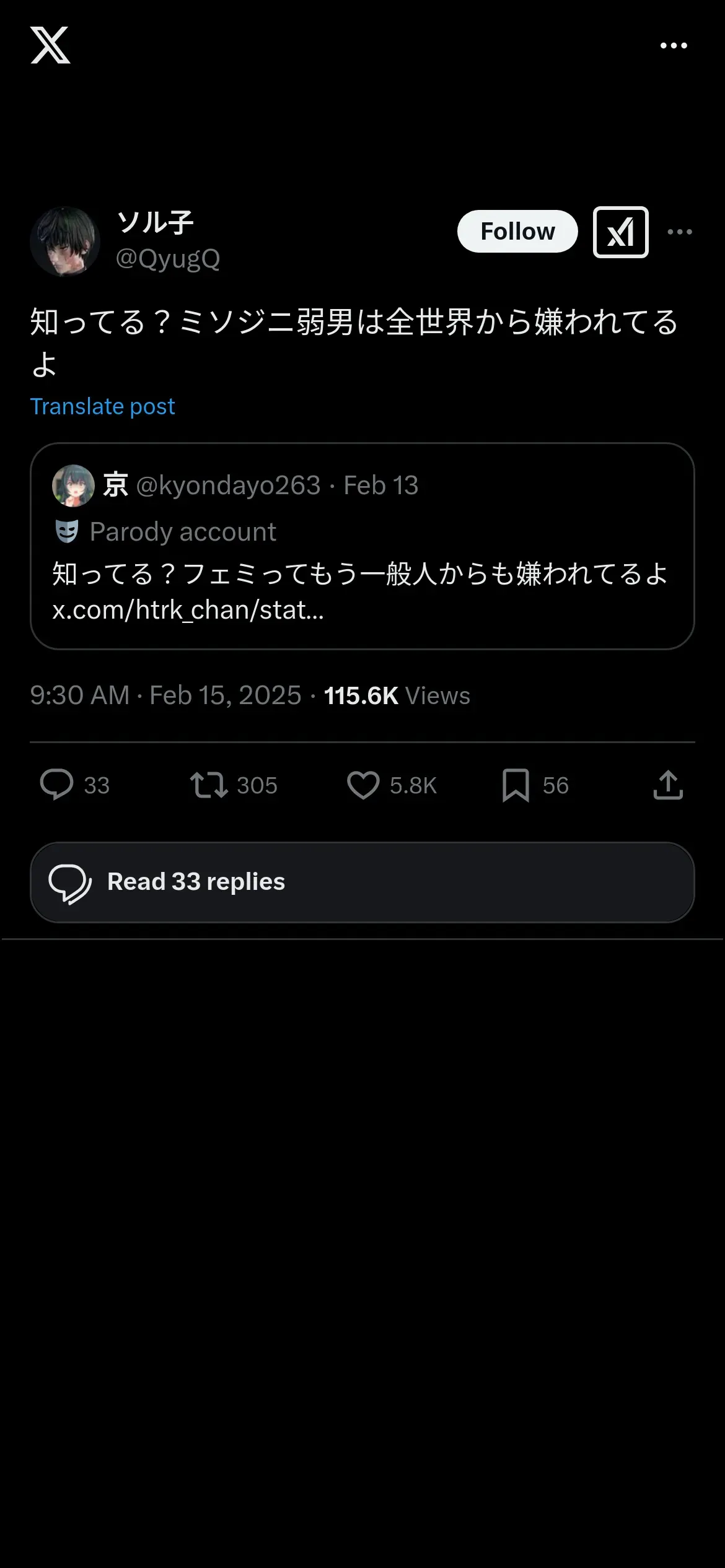Click the Parody account label
The height and width of the screenshot is (1568, 725).
click(183, 532)
